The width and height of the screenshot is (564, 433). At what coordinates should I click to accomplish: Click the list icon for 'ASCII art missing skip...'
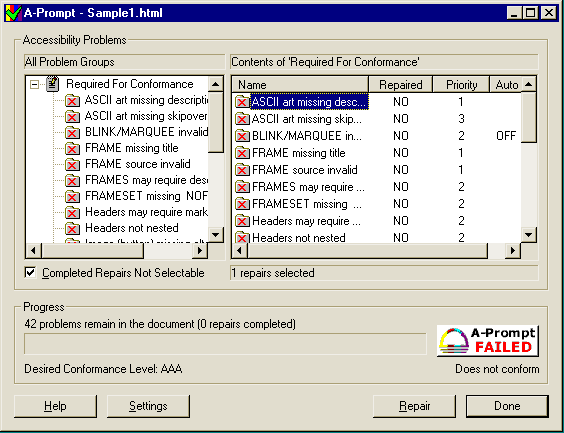(242, 119)
